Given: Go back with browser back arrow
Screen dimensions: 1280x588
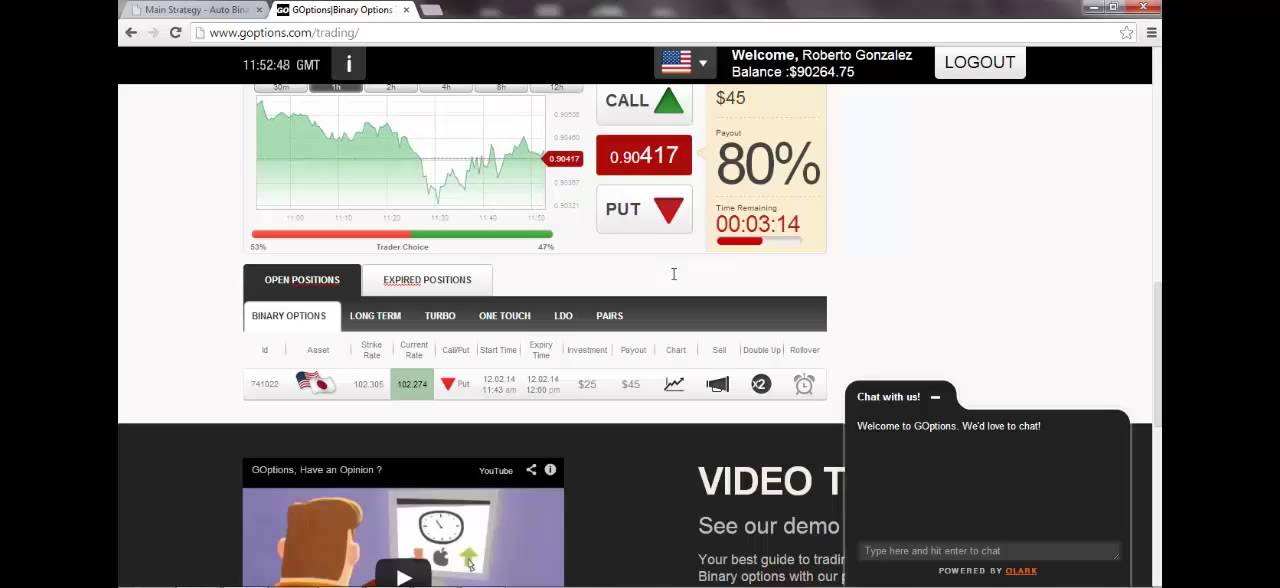Looking at the screenshot, I should pyautogui.click(x=131, y=32).
